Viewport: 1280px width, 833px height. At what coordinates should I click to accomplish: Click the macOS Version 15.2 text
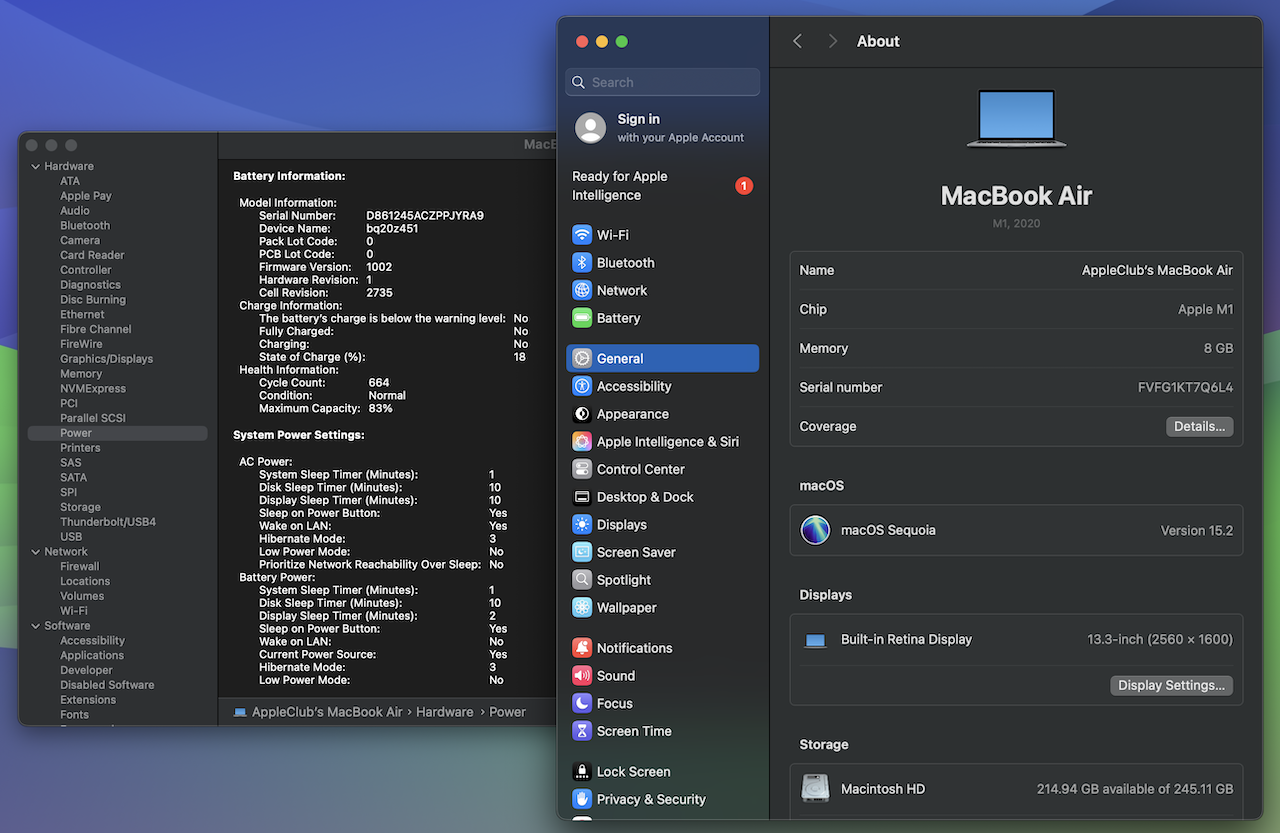[x=1196, y=530]
